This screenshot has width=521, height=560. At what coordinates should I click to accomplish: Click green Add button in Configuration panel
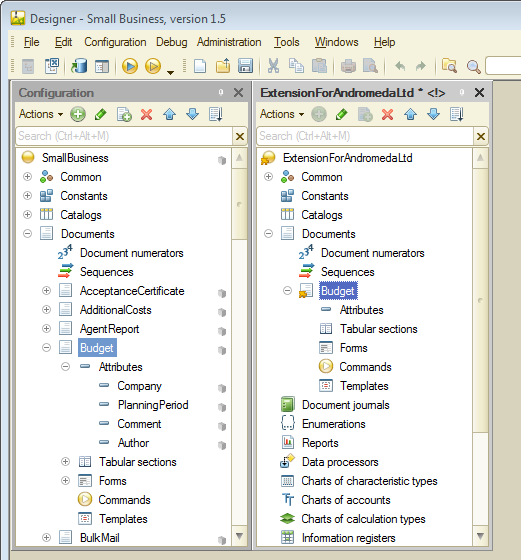(x=77, y=114)
